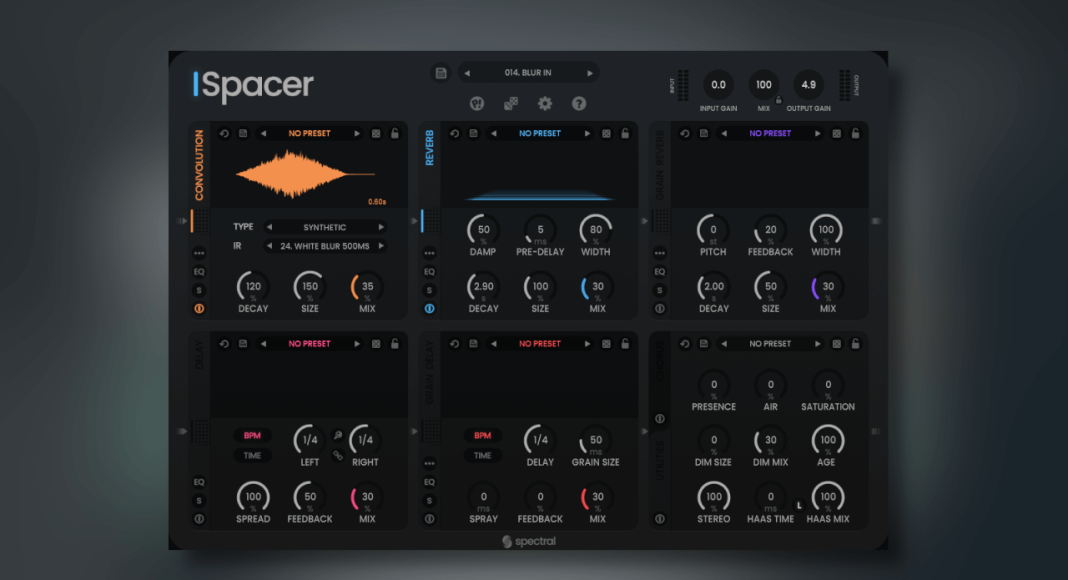Open the Grain Reverb NO PRESET name menu
The height and width of the screenshot is (580, 1068).
(770, 133)
